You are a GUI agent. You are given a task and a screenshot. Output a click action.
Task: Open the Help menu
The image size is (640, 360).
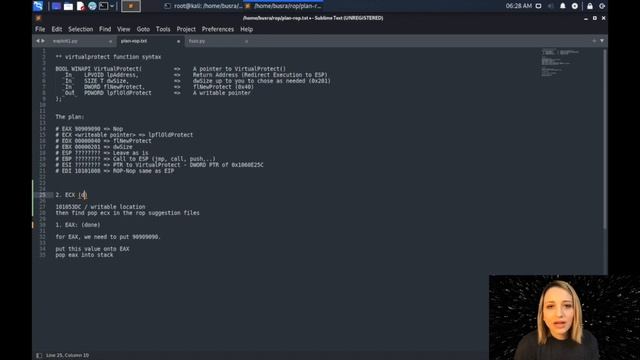[246, 29]
